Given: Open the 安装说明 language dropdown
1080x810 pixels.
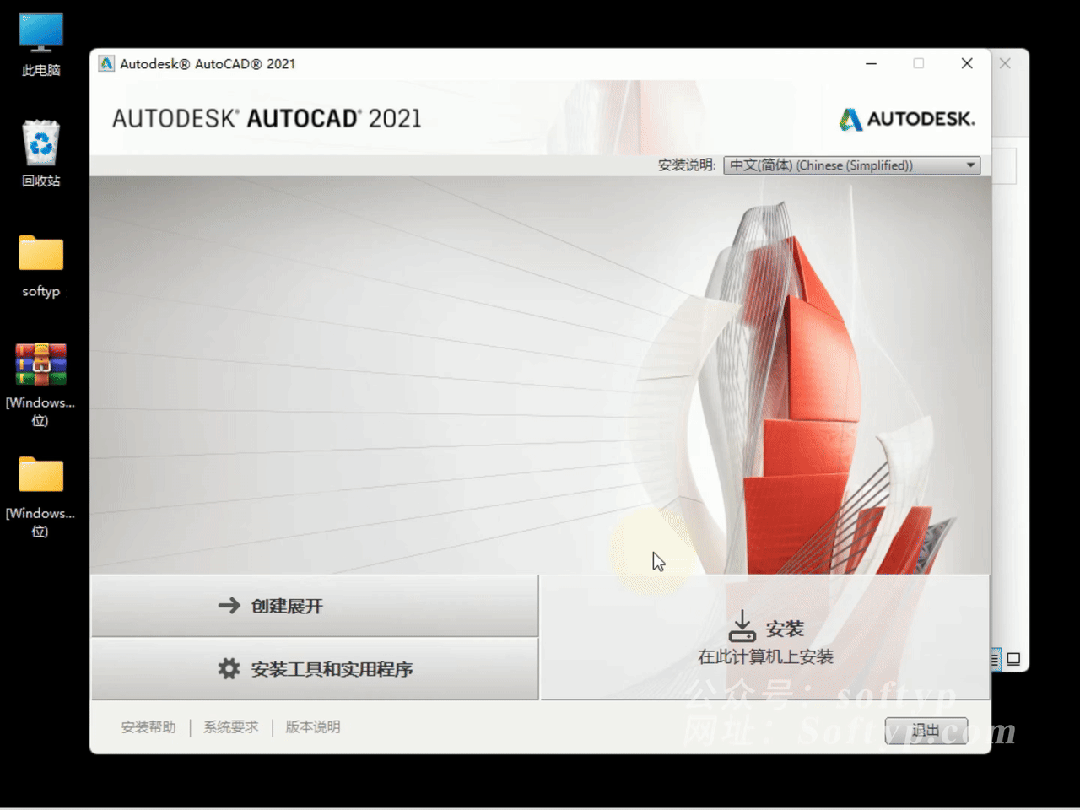Looking at the screenshot, I should pyautogui.click(x=851, y=165).
